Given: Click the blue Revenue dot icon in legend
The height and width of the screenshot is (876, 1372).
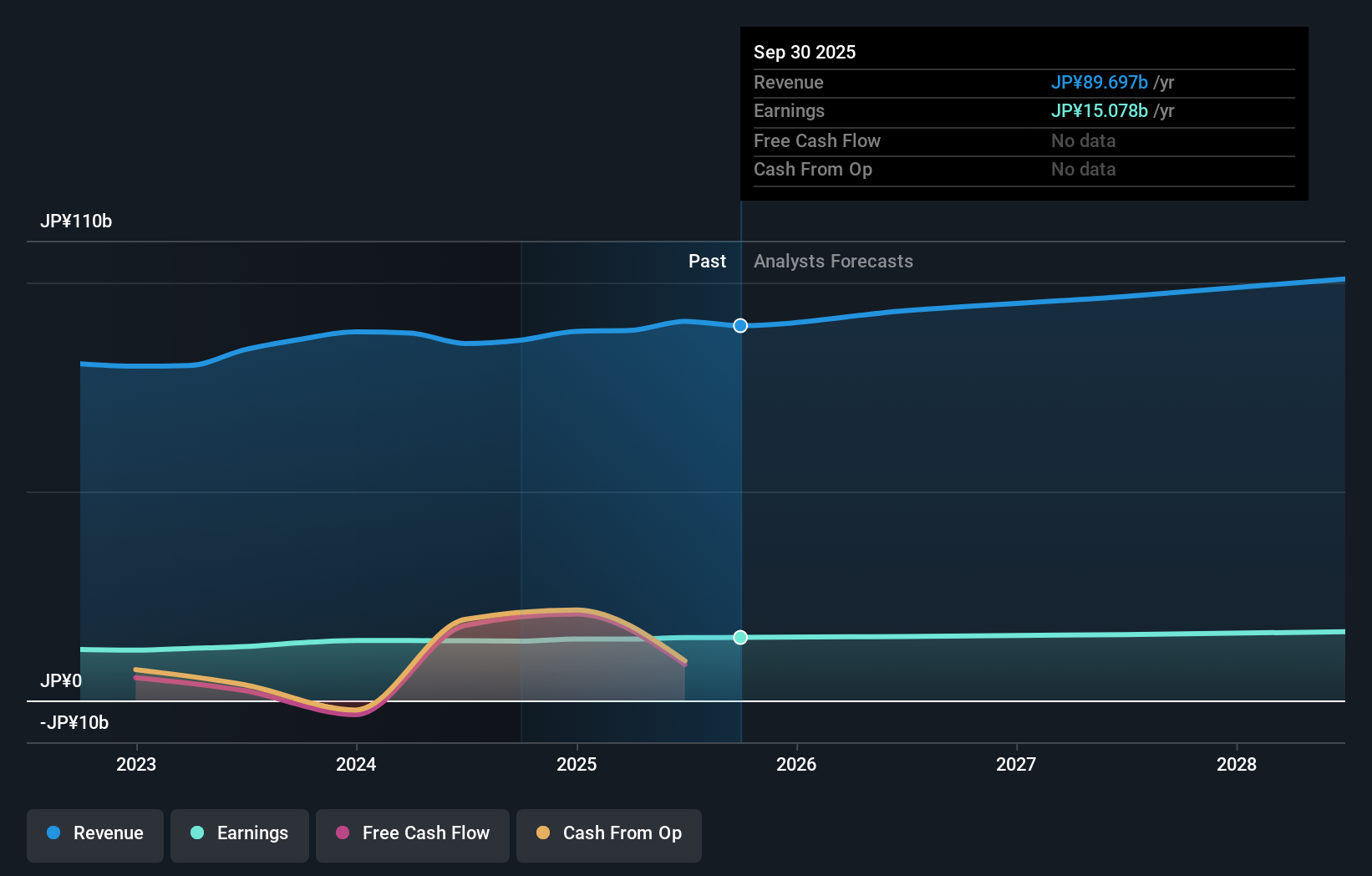Looking at the screenshot, I should click(52, 833).
